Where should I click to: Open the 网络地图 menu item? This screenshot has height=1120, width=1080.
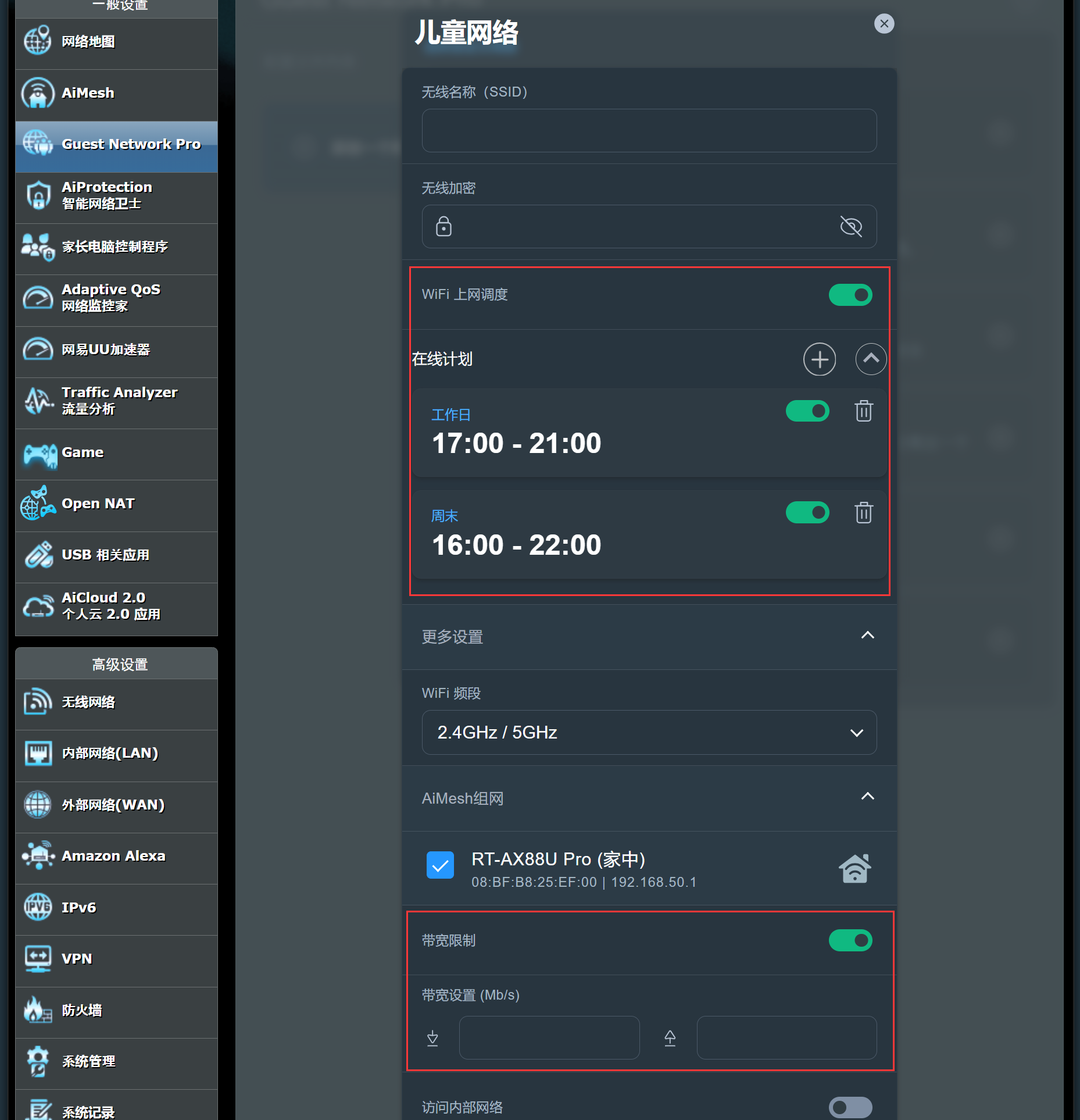(117, 44)
